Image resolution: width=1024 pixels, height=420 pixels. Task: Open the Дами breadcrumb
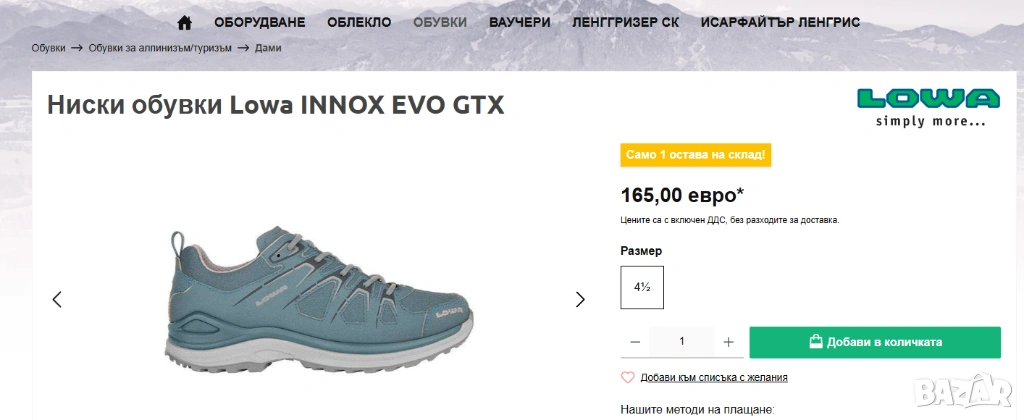coord(268,48)
